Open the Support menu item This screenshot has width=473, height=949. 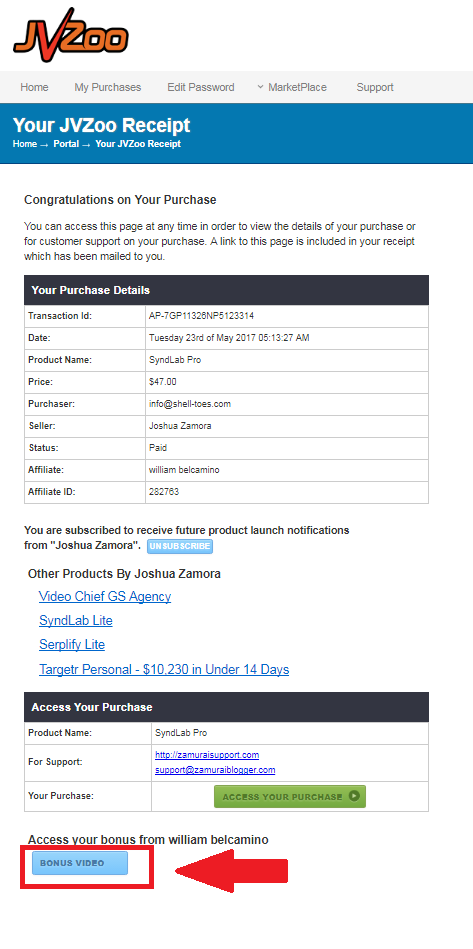pyautogui.click(x=375, y=87)
